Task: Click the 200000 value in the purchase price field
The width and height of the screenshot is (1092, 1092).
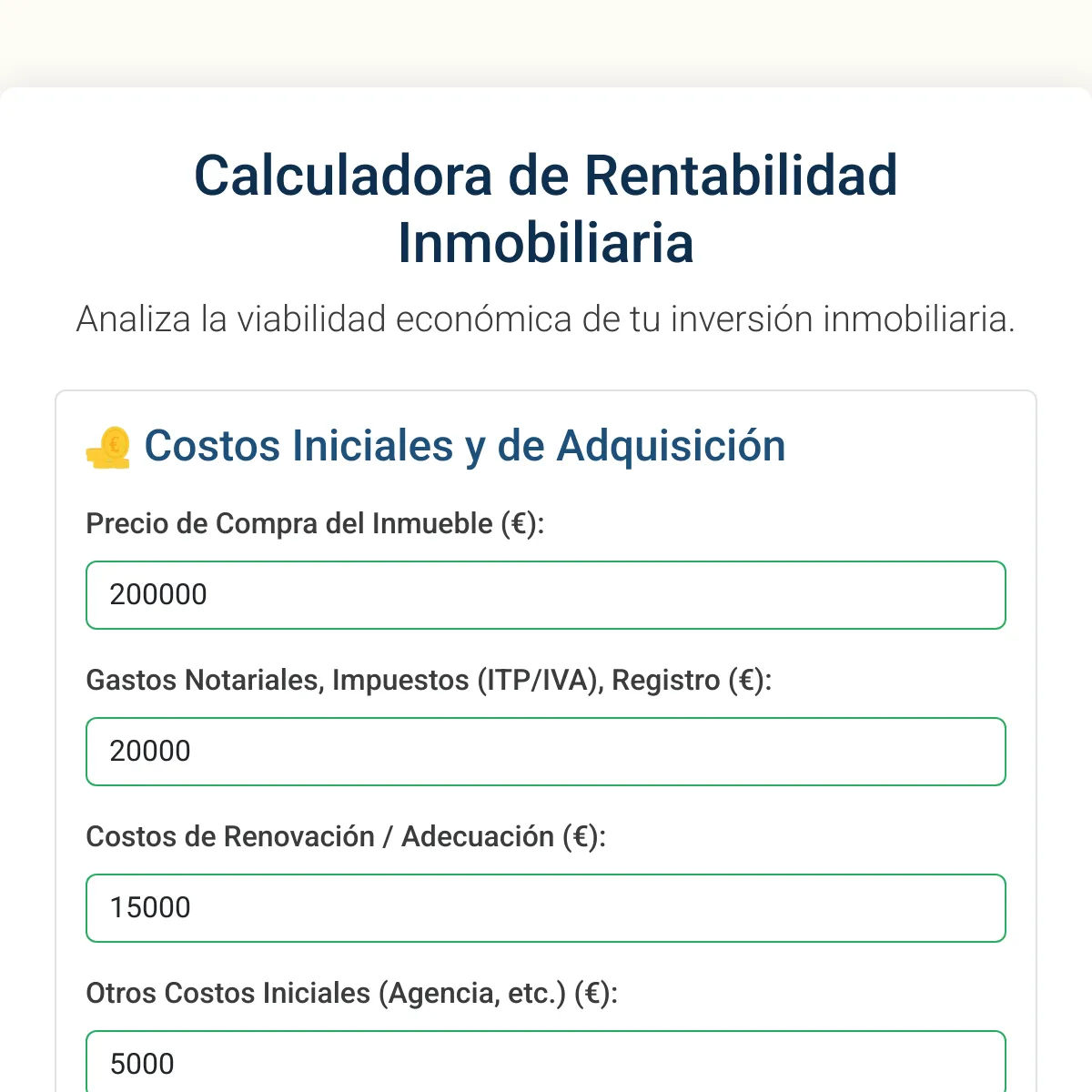Action: (158, 595)
